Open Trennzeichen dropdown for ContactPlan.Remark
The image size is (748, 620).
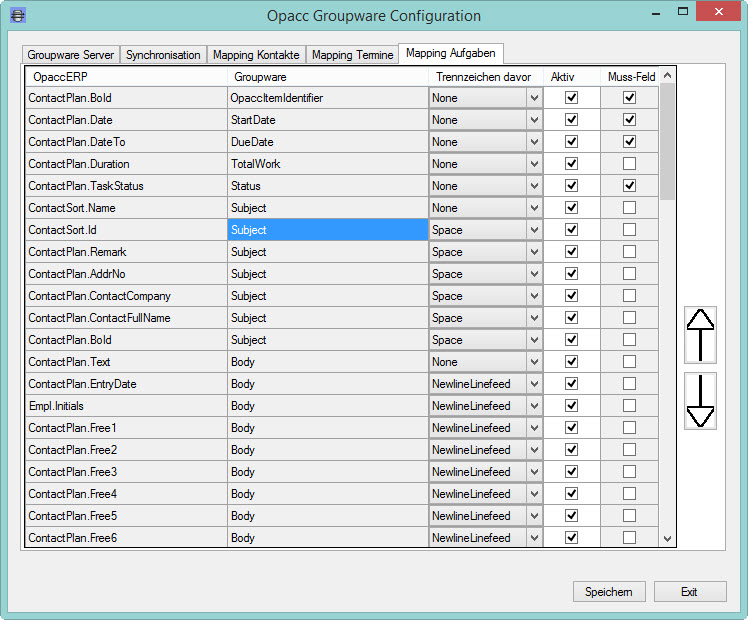(x=534, y=251)
